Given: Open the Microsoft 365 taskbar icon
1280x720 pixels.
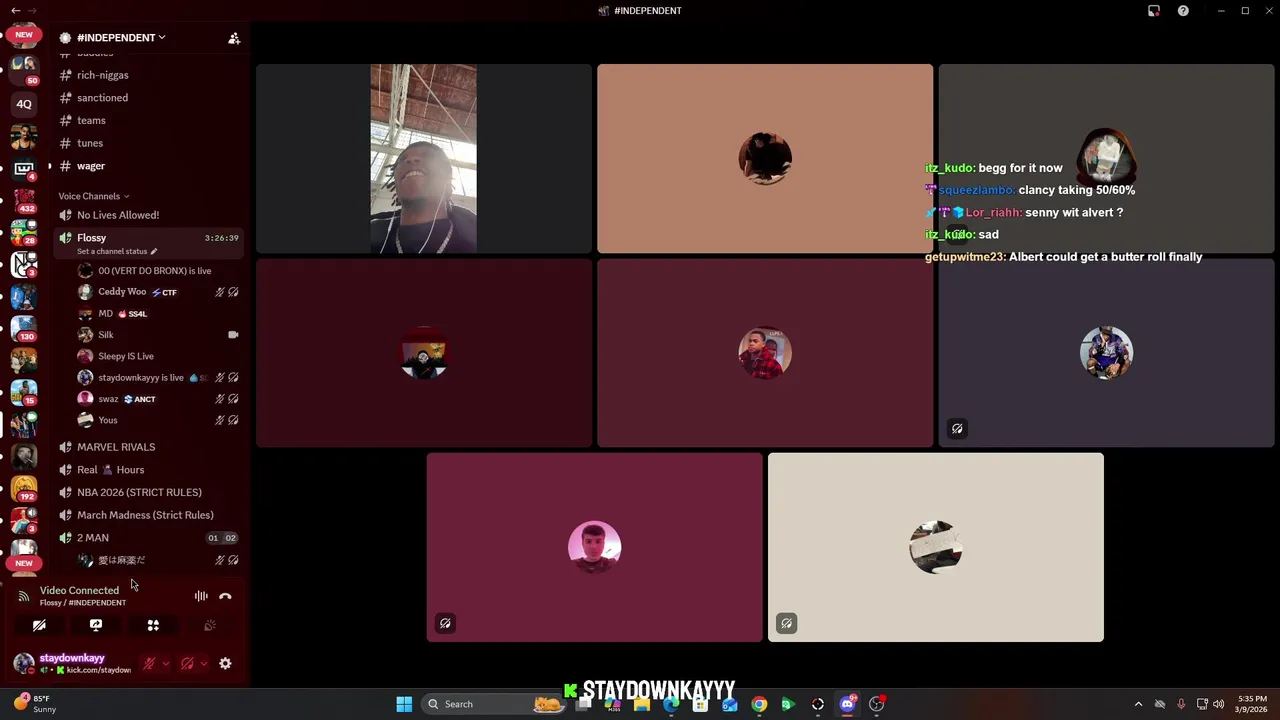Looking at the screenshot, I should [612, 704].
